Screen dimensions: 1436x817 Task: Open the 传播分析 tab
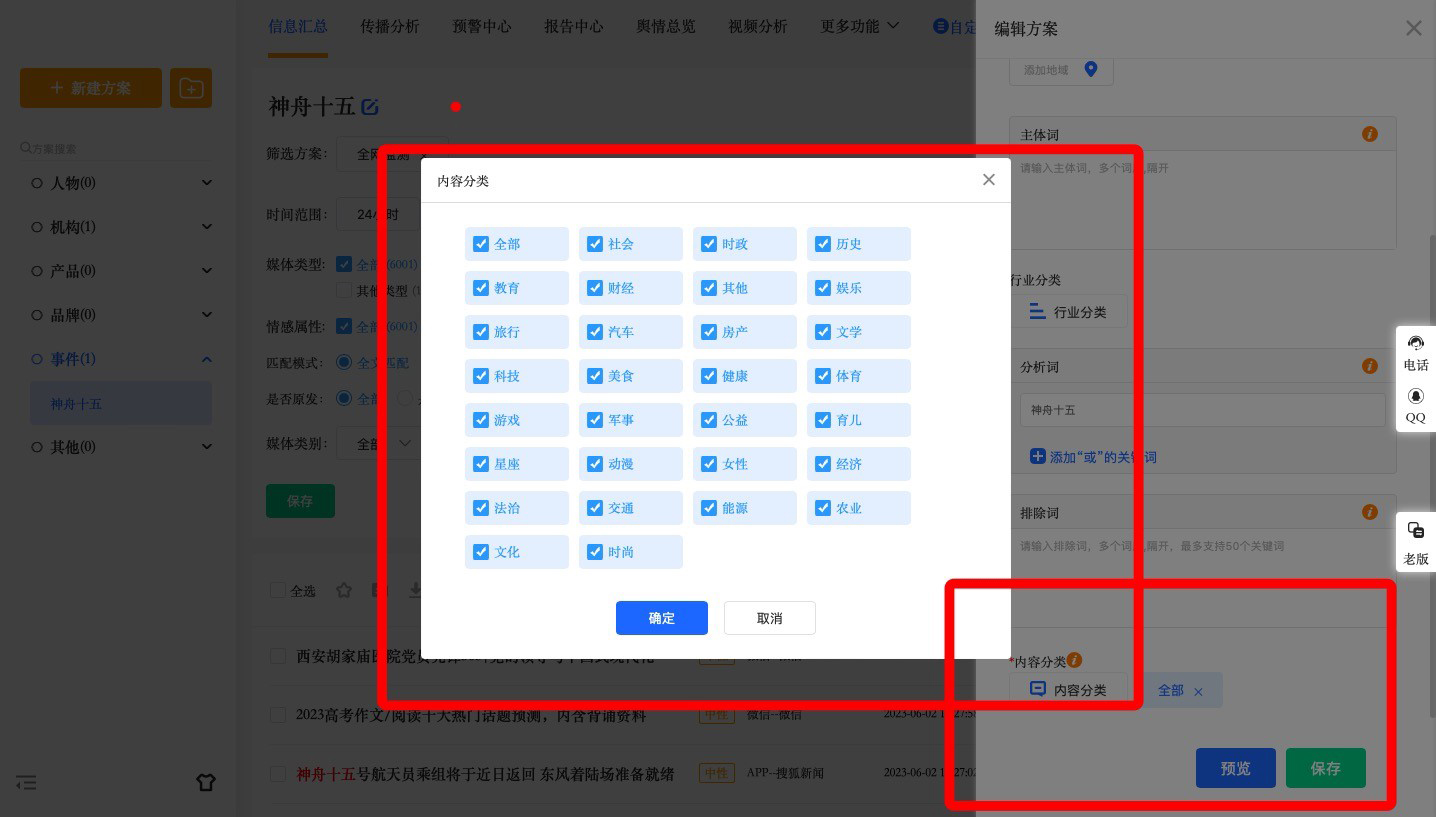tap(390, 26)
